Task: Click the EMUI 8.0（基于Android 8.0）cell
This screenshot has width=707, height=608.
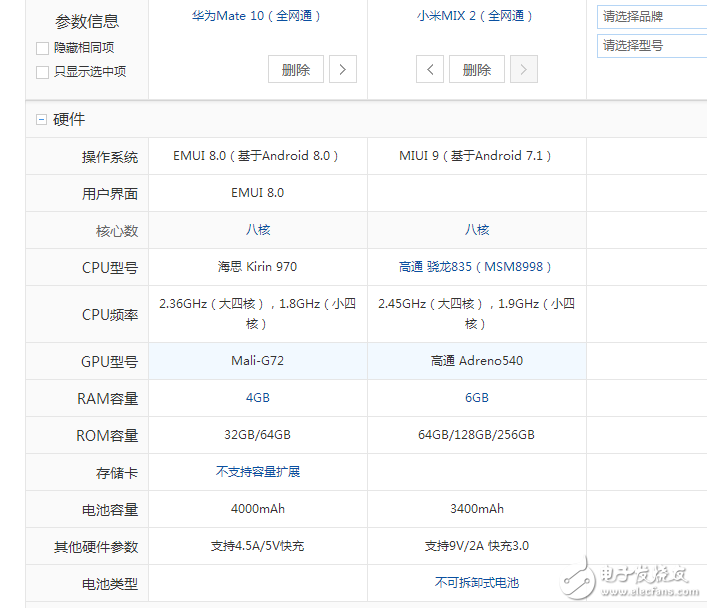Action: pos(256,156)
